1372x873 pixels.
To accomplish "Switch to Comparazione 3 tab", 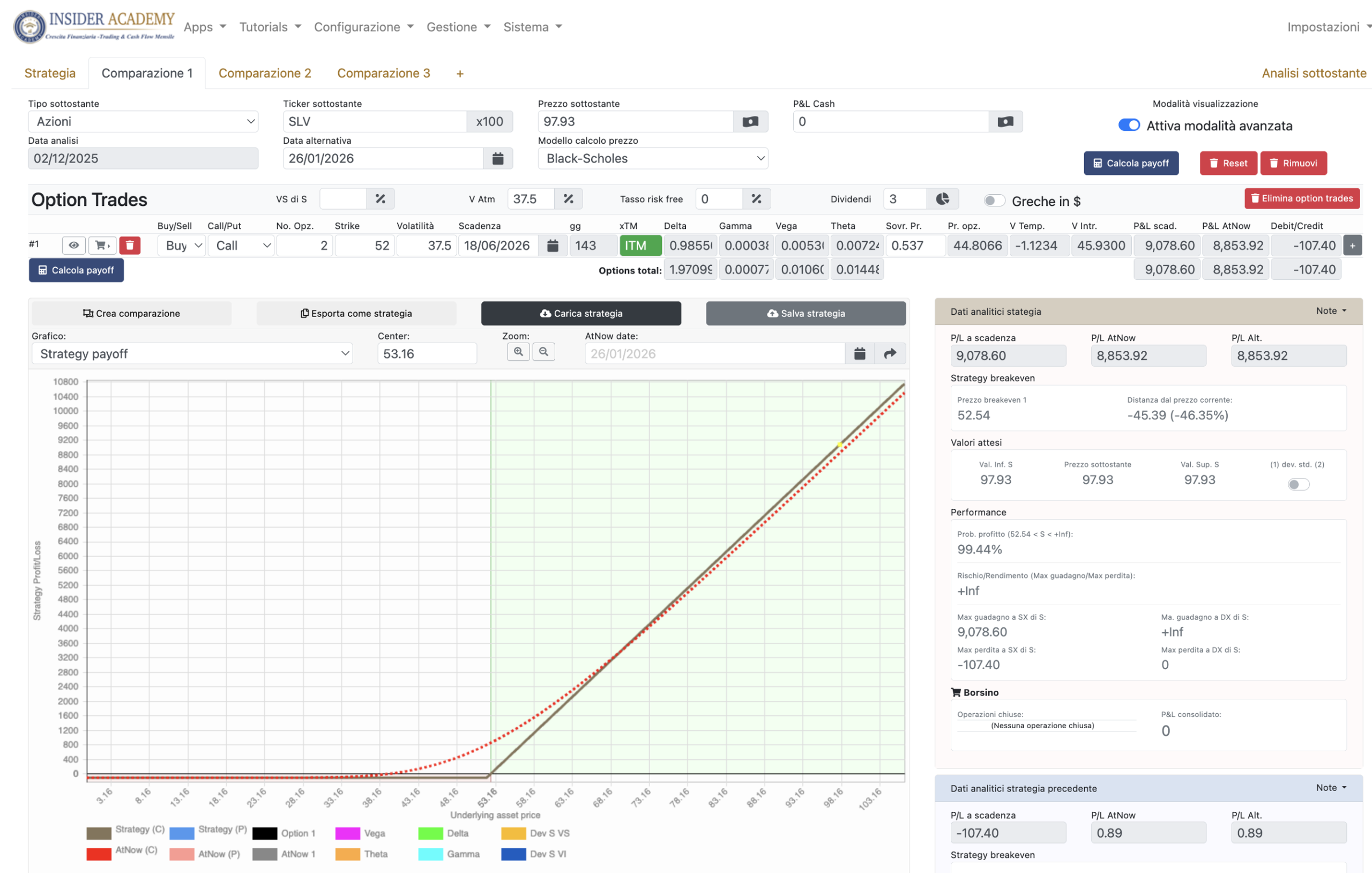I will click(x=383, y=73).
